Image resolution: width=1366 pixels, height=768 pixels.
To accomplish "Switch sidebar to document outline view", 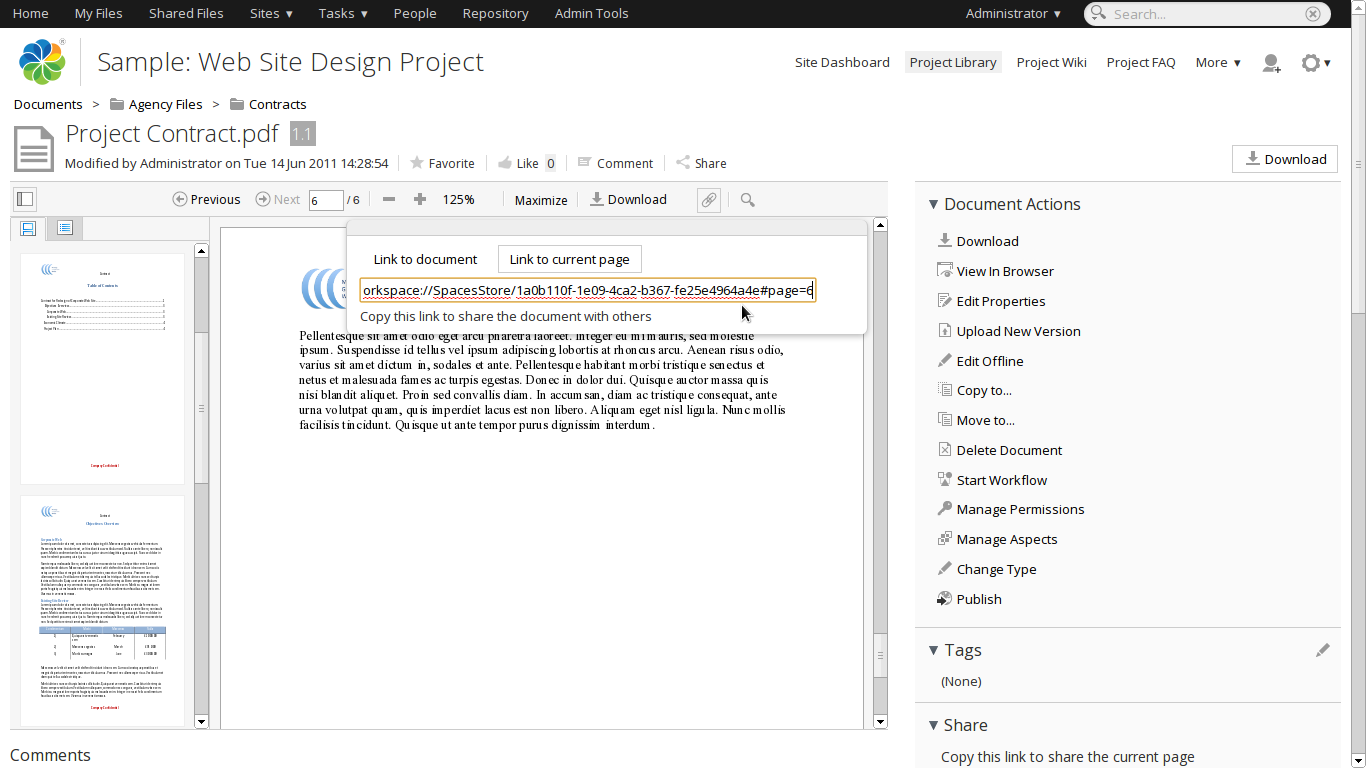I will click(x=65, y=228).
